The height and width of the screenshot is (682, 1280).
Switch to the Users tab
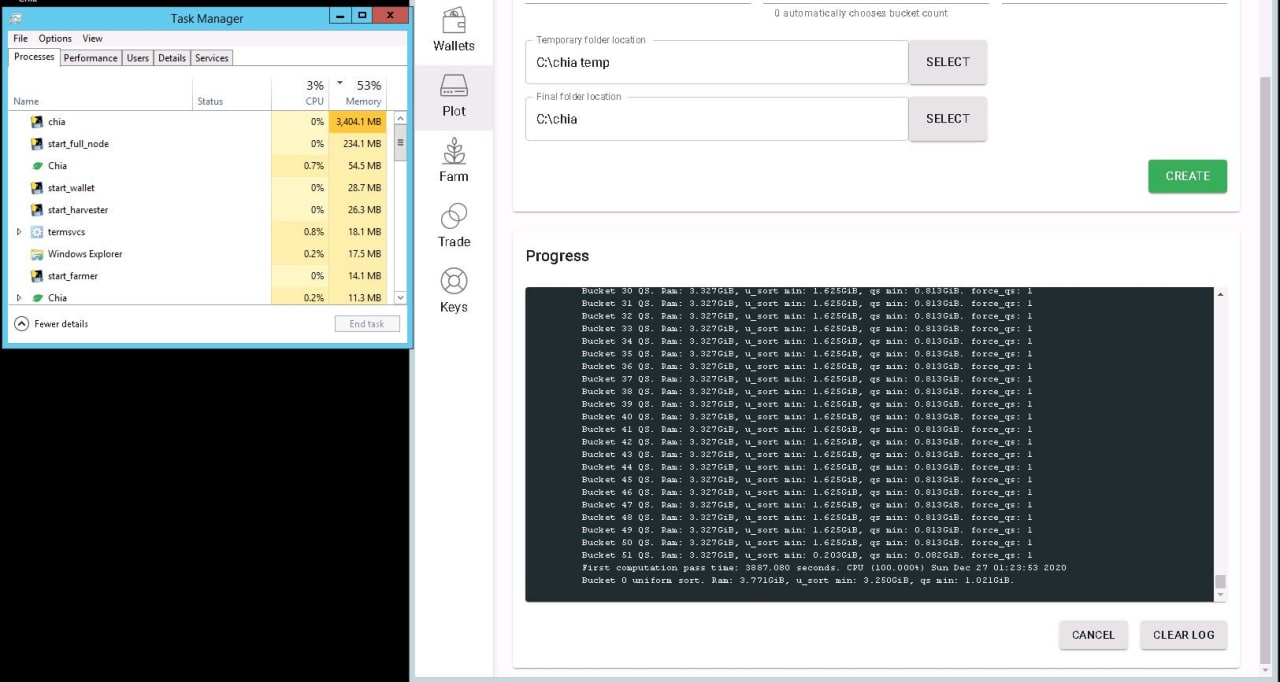click(x=138, y=58)
